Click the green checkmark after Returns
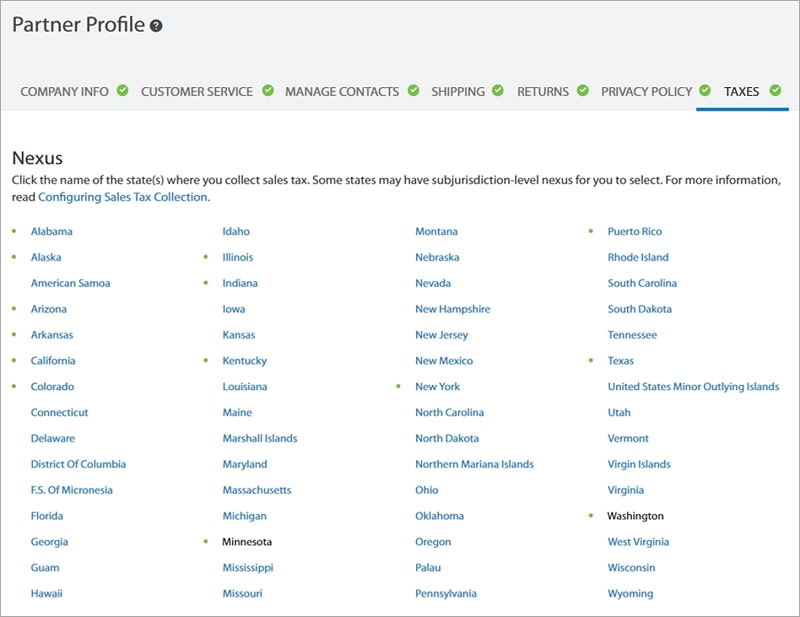The height and width of the screenshot is (617, 800). tap(583, 91)
